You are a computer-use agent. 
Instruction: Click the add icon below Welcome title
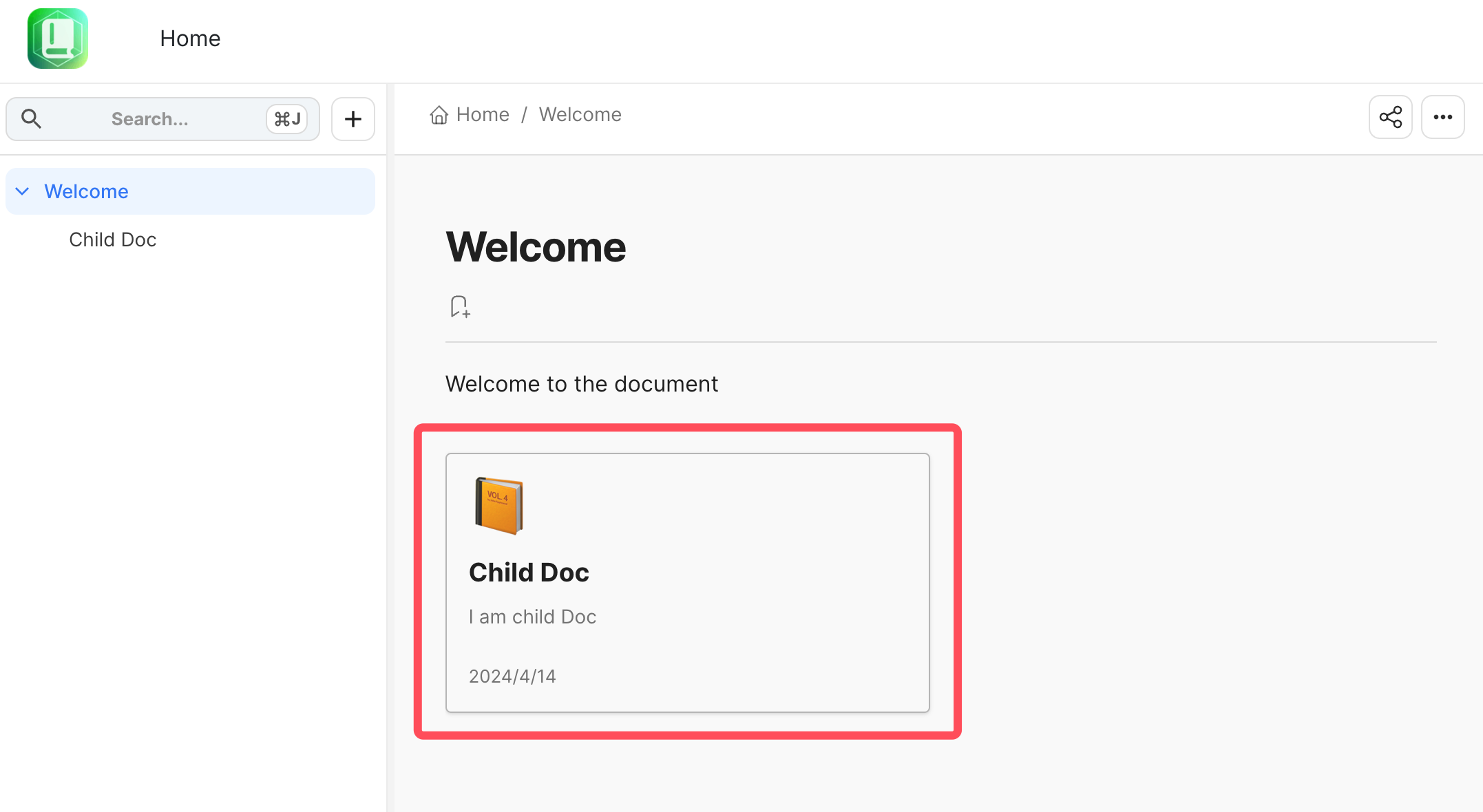pos(460,306)
